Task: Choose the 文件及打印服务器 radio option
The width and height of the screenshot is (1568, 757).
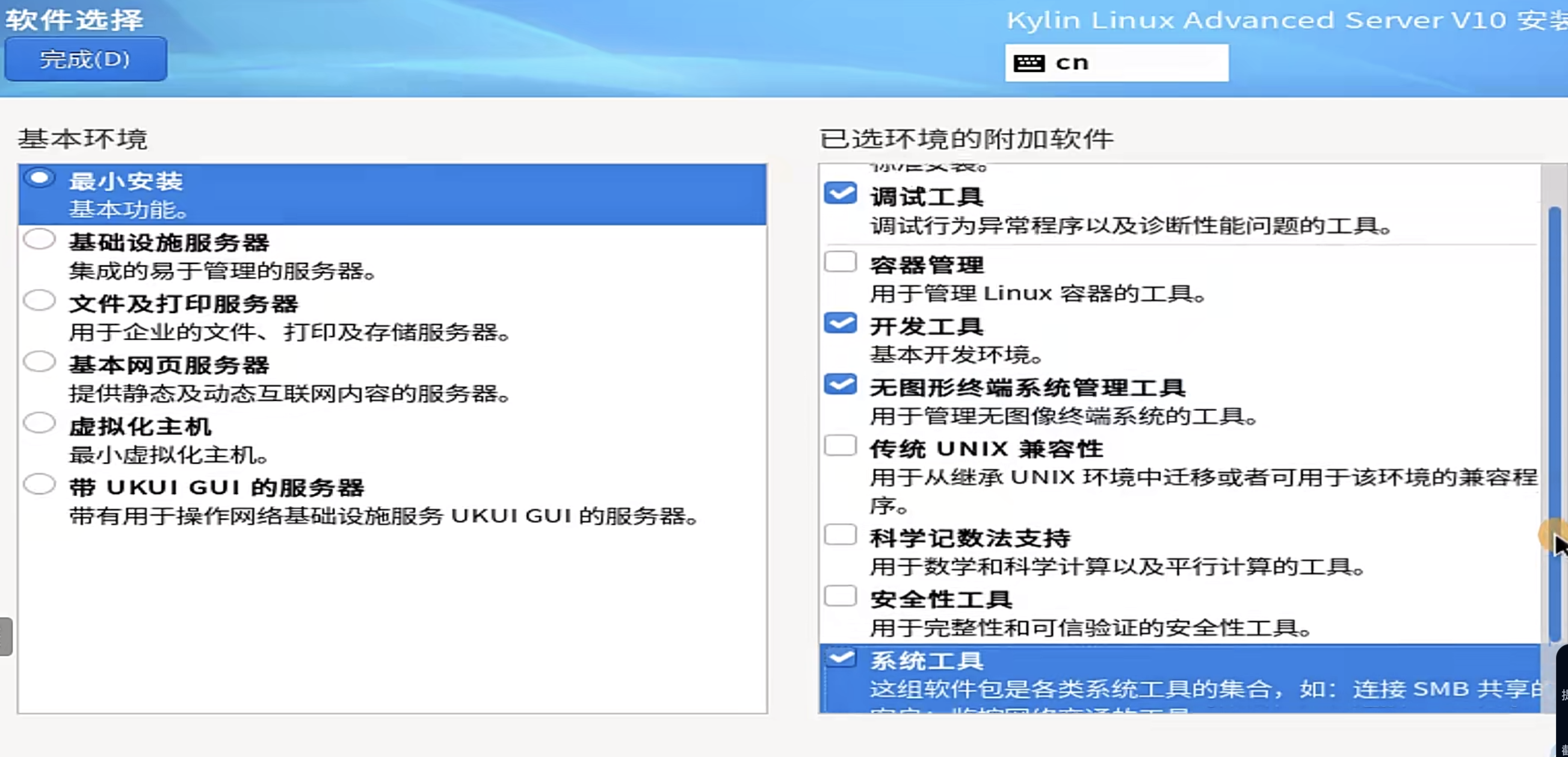Action: point(40,300)
